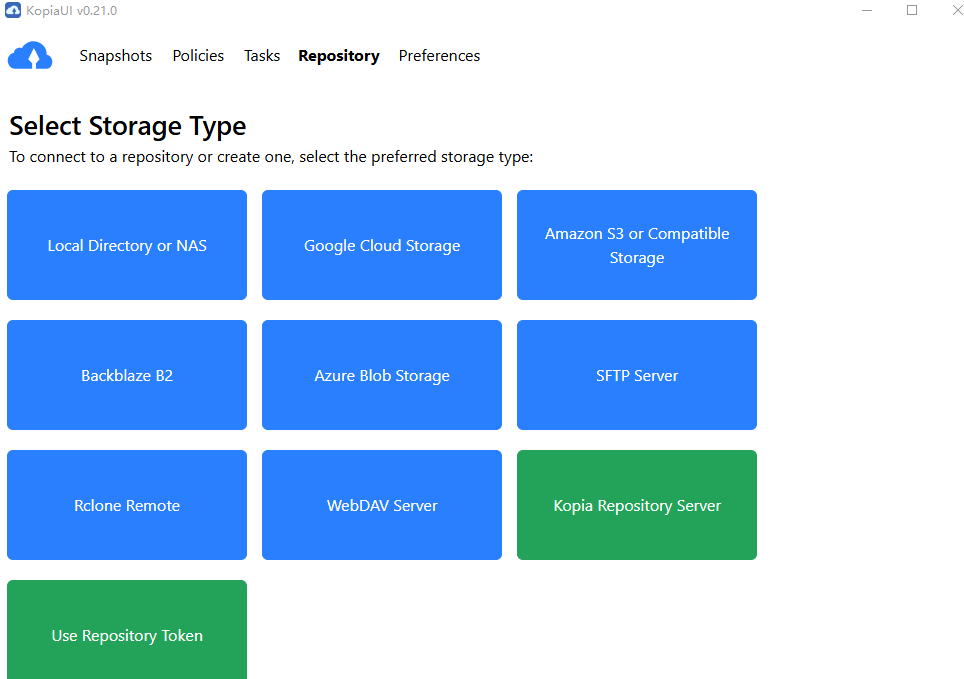Viewport: 964px width, 679px height.
Task: Select WebDAV Server option
Action: click(x=382, y=505)
